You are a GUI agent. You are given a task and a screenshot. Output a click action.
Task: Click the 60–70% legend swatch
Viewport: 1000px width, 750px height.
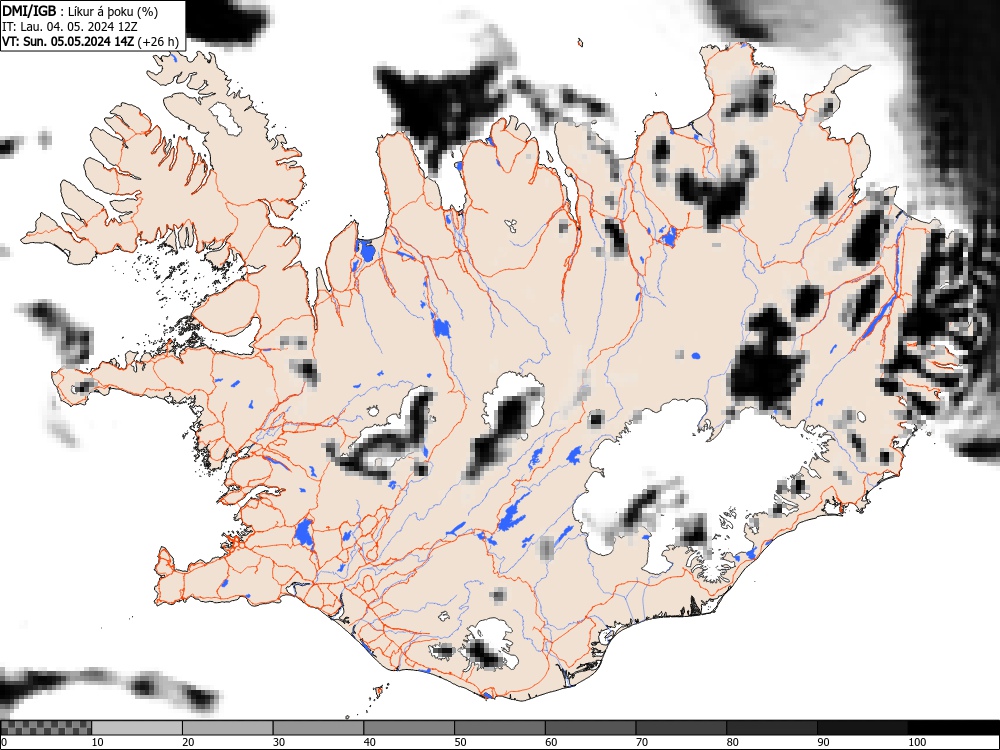590,728
